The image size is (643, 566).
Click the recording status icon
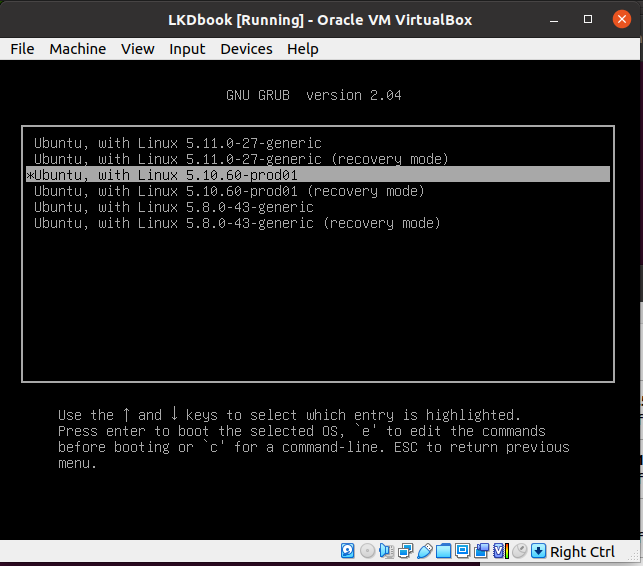[481, 551]
